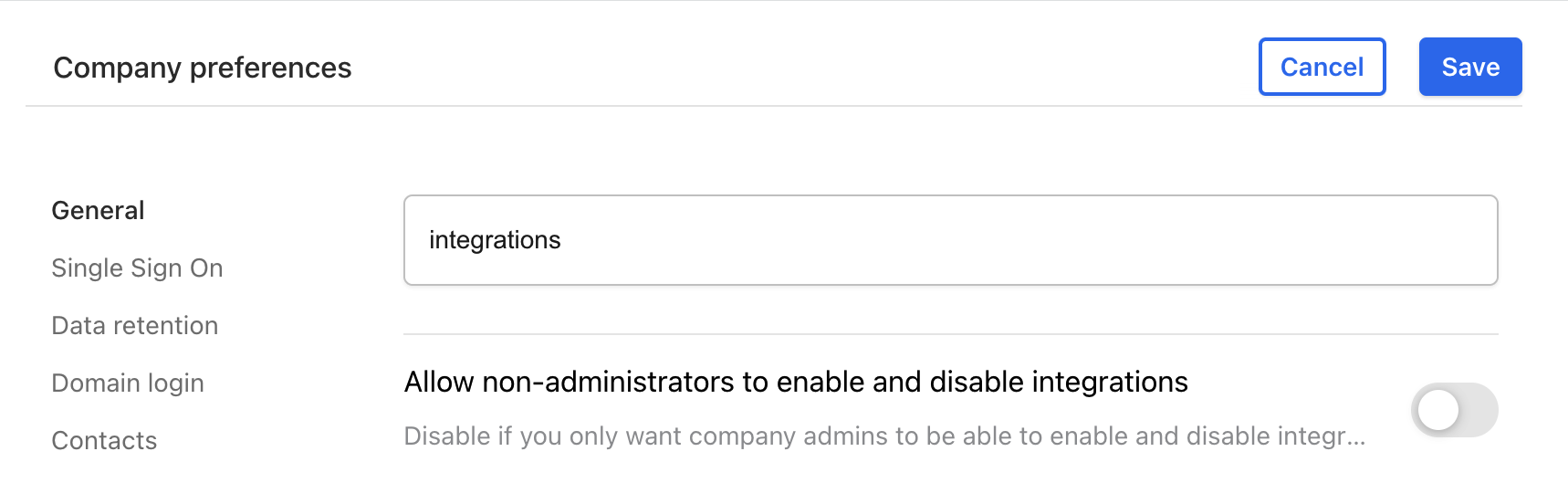Viewport: 1568px width, 504px height.
Task: View the Contacts preferences page
Action: (x=104, y=441)
